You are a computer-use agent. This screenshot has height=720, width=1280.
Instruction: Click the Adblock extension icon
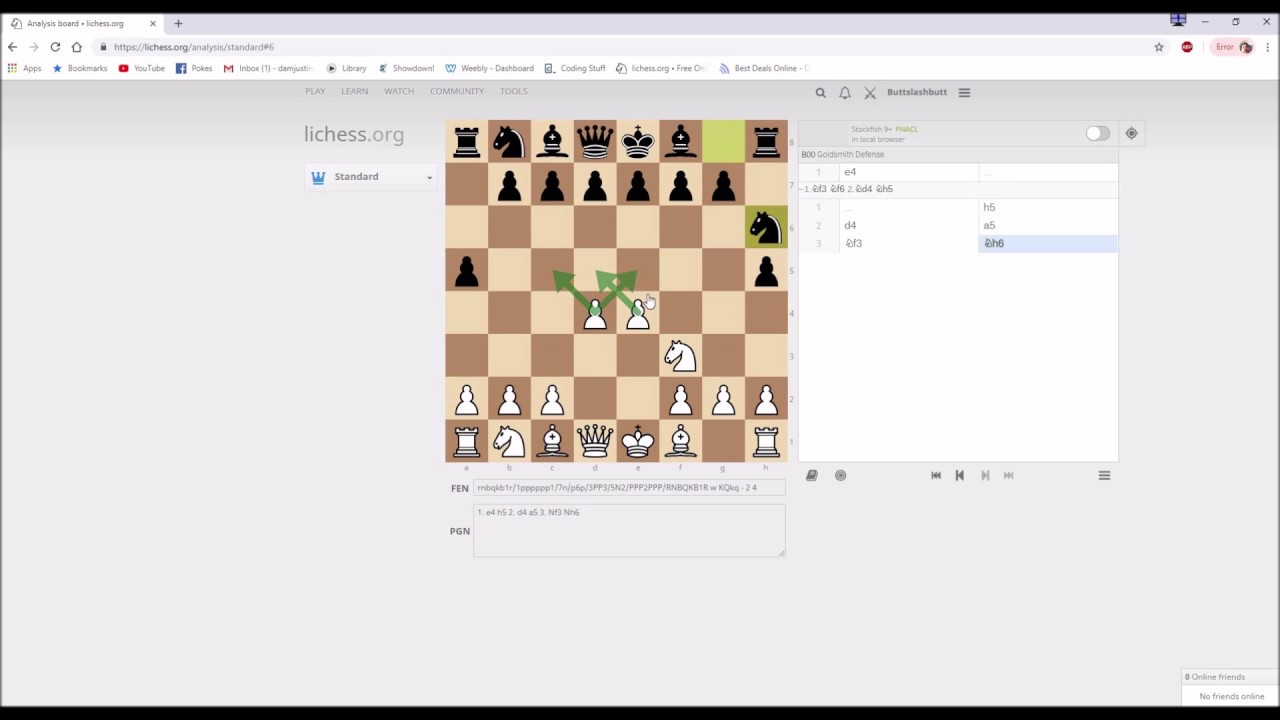pyautogui.click(x=1187, y=47)
